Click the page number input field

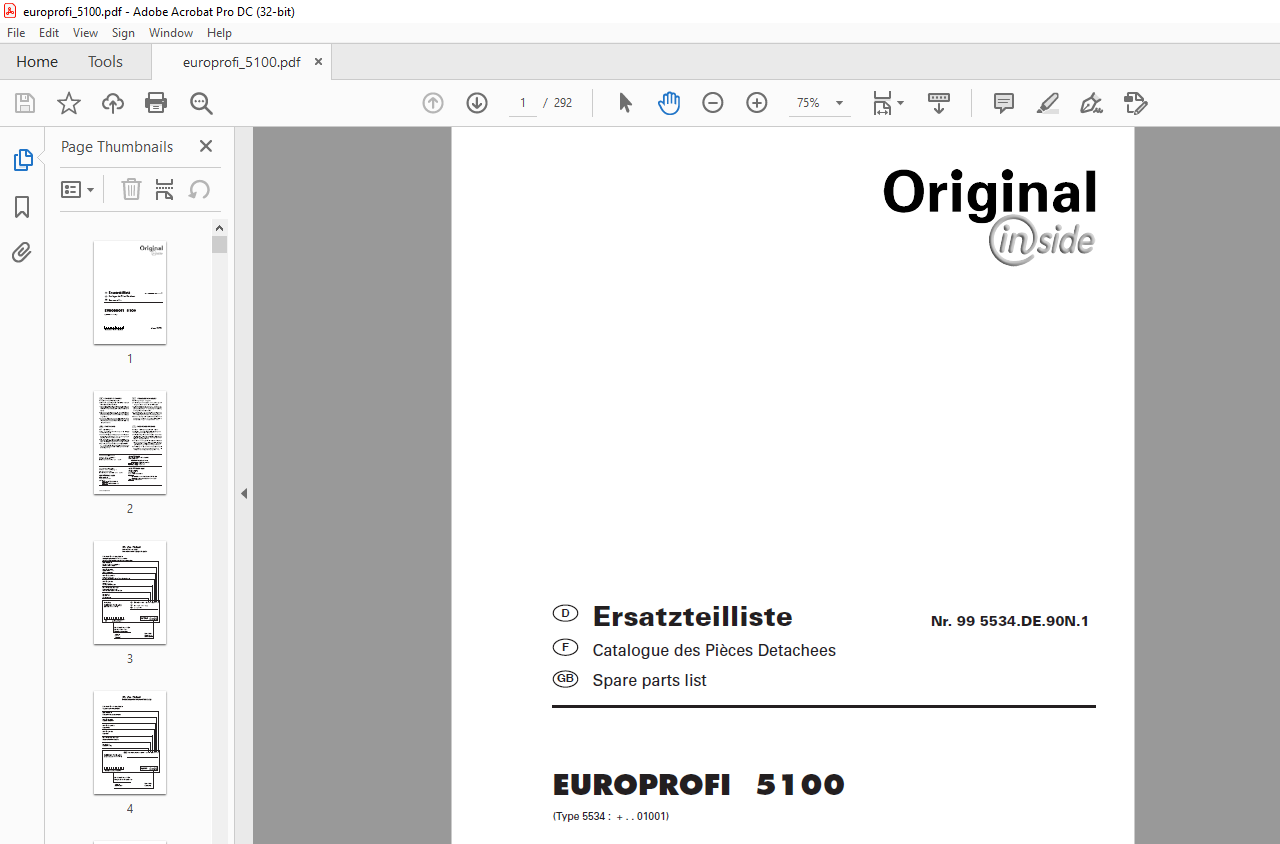522,103
